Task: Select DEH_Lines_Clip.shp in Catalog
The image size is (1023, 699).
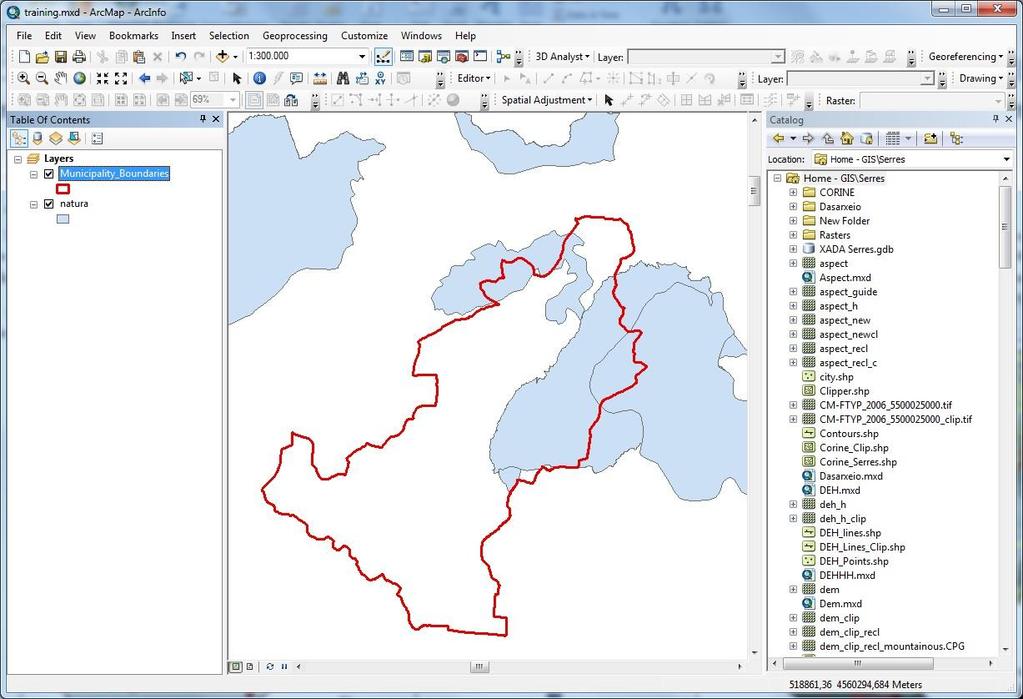Action: 862,547
